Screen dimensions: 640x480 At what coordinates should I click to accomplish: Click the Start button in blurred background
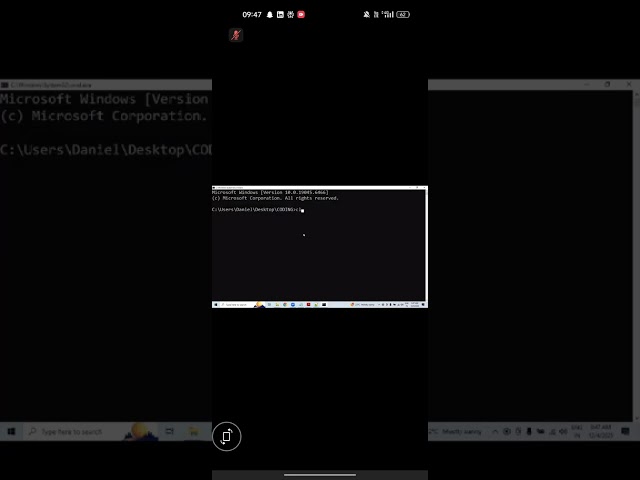pyautogui.click(x=11, y=431)
